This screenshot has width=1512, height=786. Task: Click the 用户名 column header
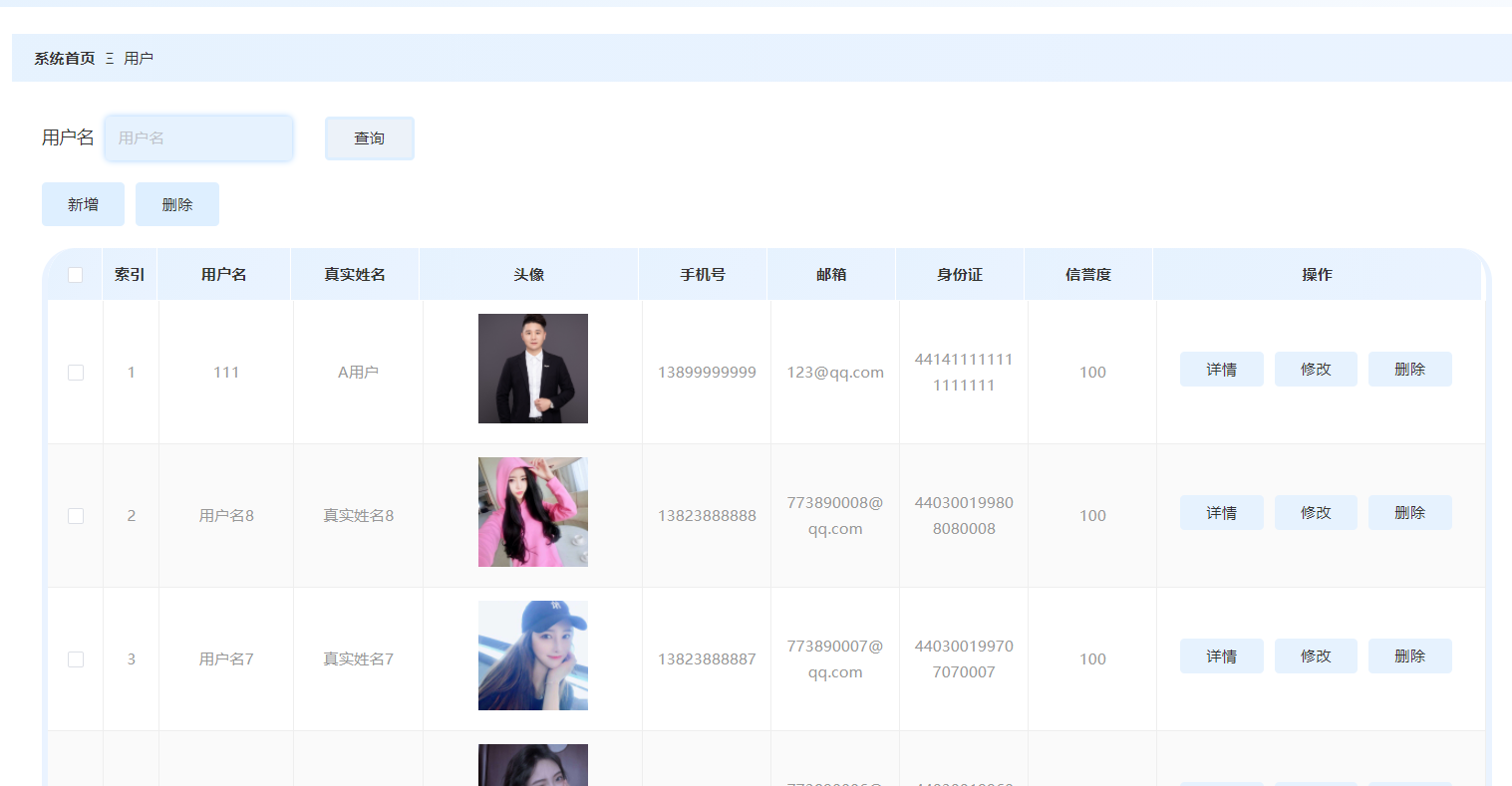pyautogui.click(x=224, y=275)
